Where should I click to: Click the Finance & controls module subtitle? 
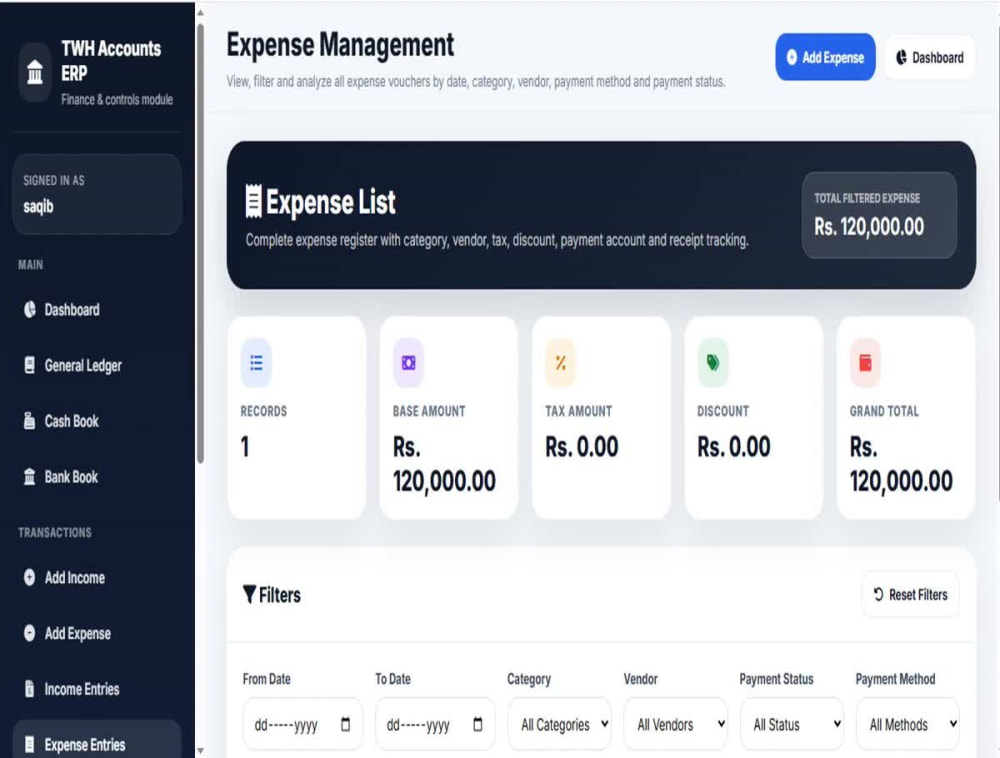[x=117, y=99]
